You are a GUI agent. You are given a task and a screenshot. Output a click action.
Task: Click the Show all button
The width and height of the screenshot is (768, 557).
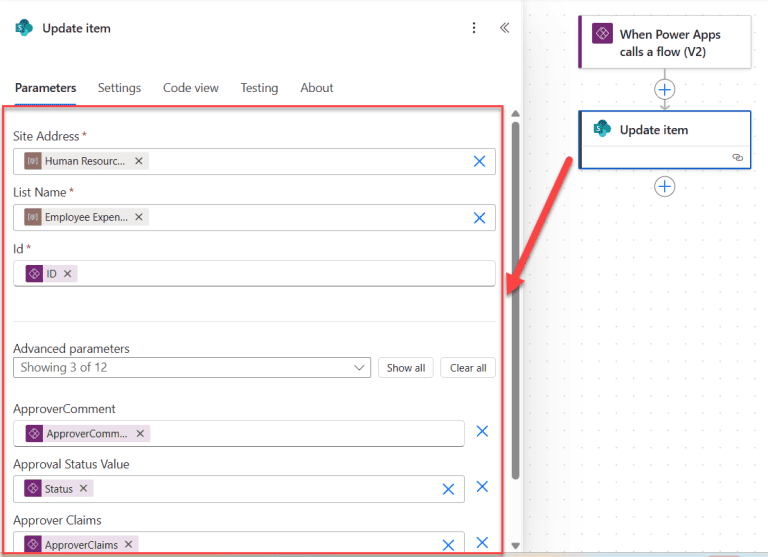click(x=406, y=368)
